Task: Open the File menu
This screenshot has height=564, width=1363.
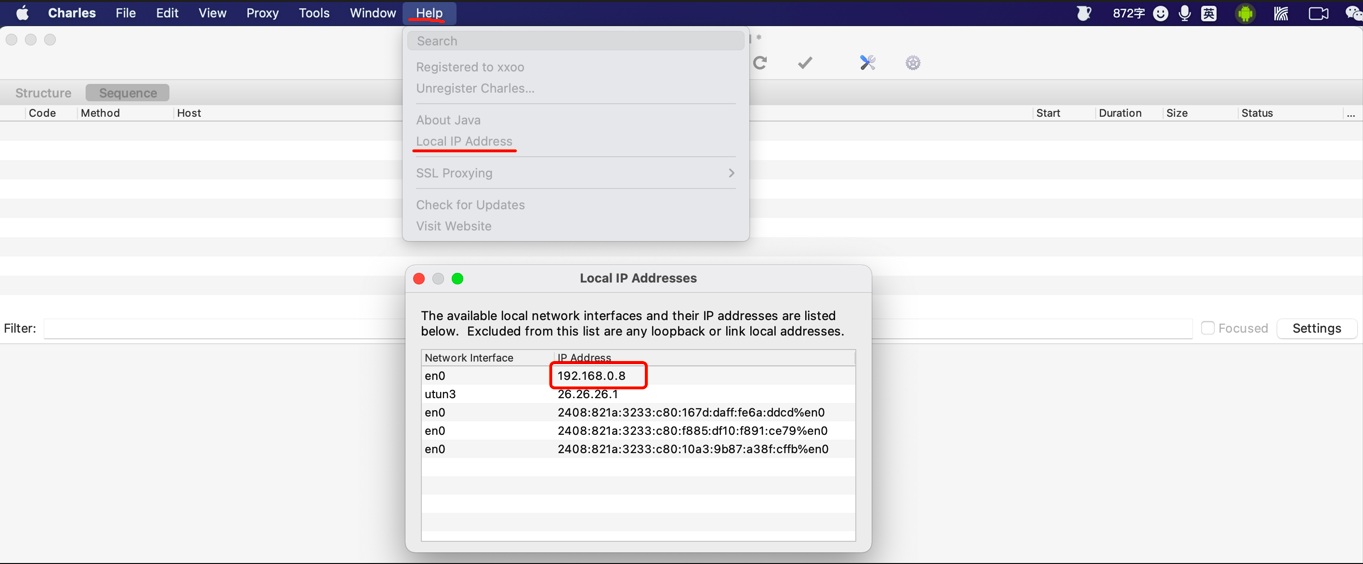Action: point(126,13)
